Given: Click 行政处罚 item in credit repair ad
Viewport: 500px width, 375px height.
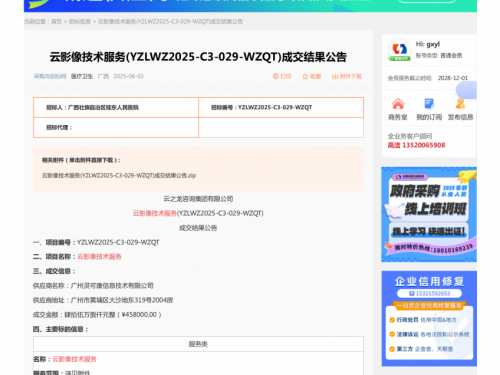Looking at the screenshot, I should [x=423, y=320].
